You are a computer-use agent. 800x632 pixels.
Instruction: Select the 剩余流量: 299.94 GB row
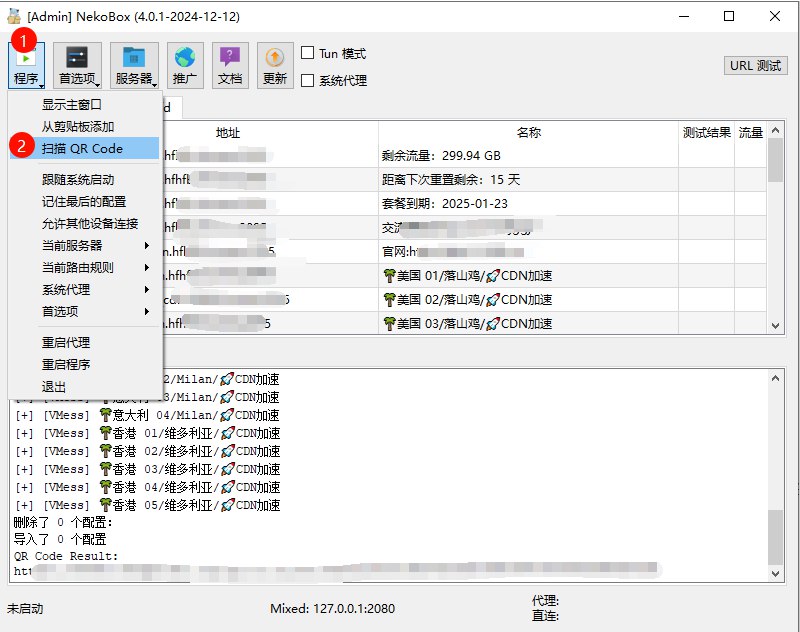coord(464,156)
